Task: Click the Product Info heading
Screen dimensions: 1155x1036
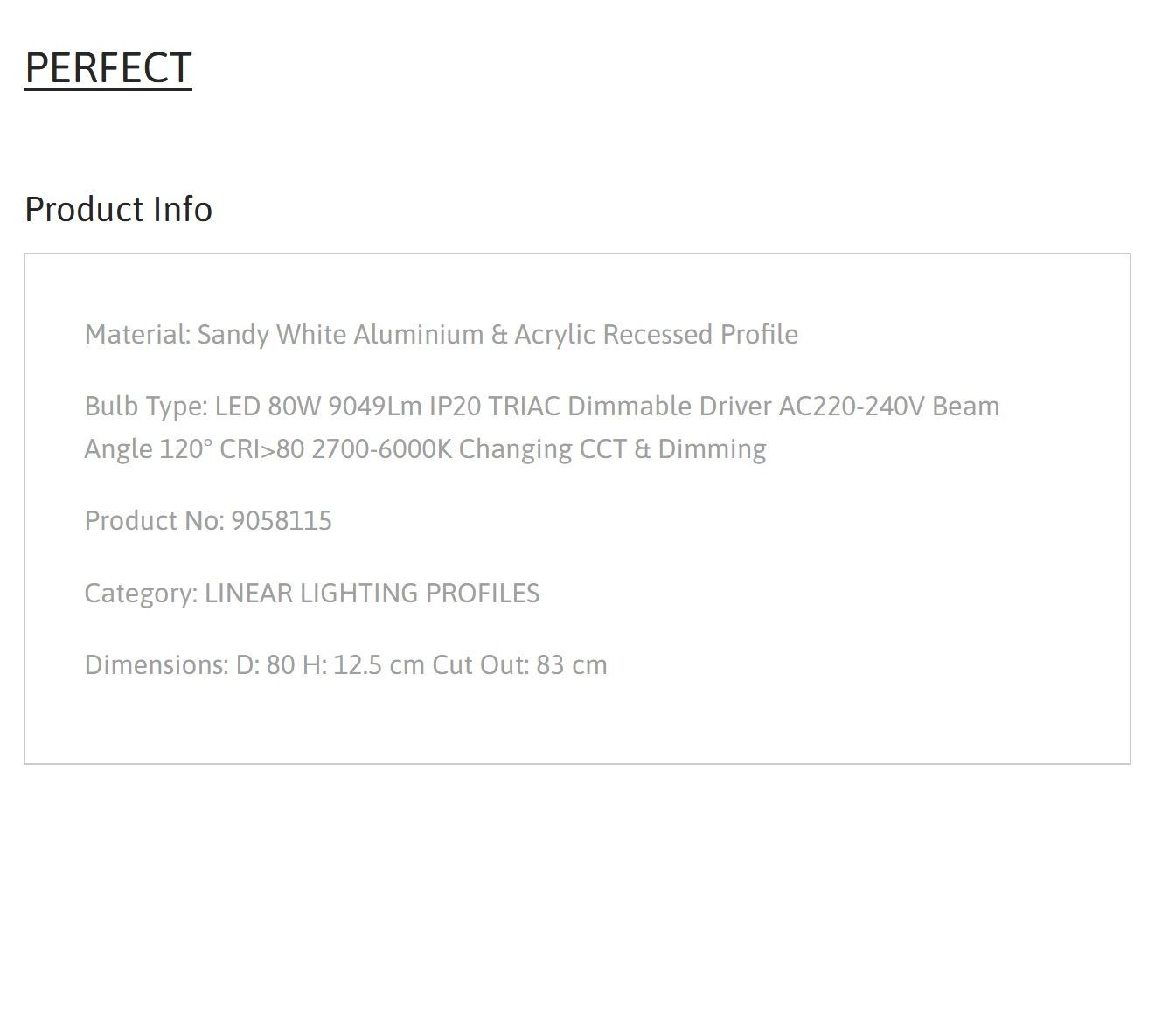Action: (x=118, y=209)
